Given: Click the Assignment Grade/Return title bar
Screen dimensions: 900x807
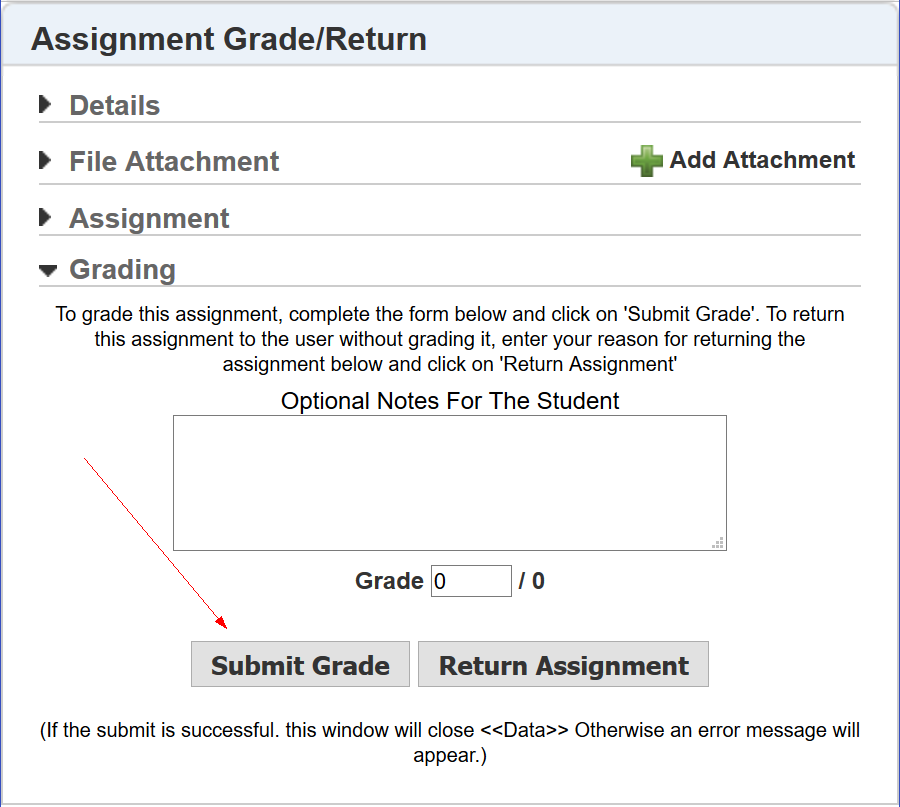Looking at the screenshot, I should click(229, 39).
